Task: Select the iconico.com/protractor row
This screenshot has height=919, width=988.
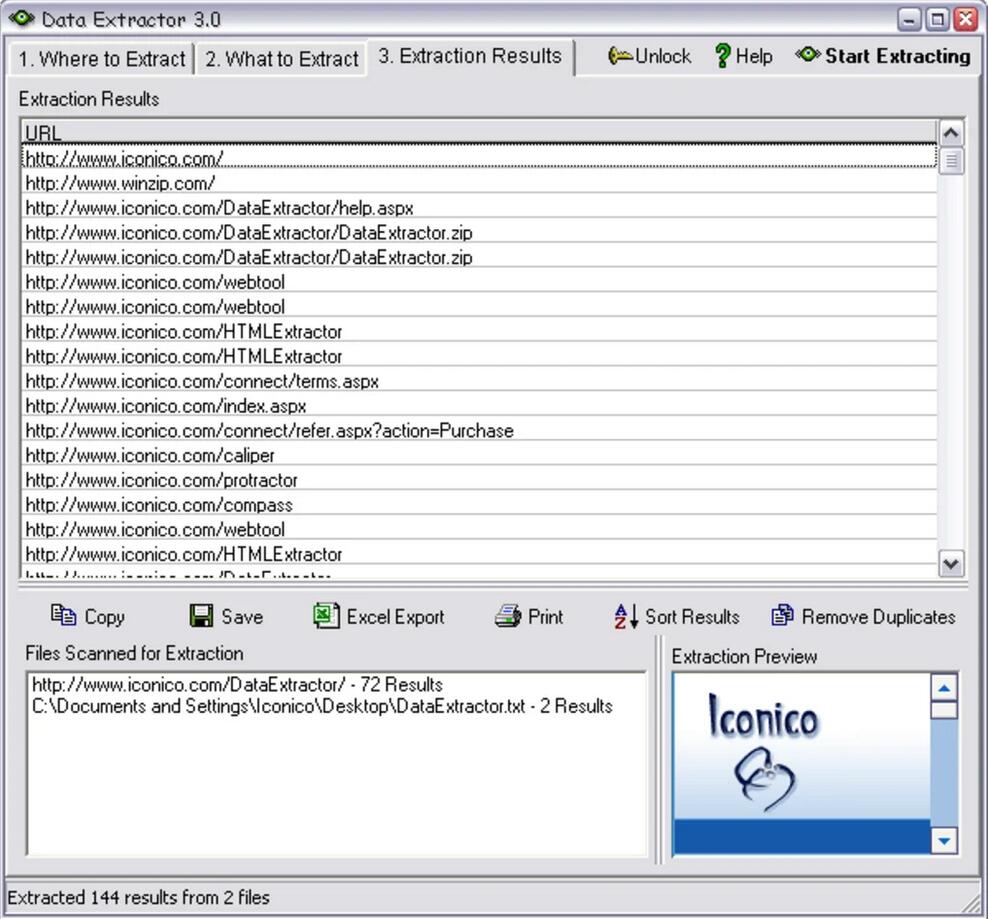Action: click(x=479, y=480)
